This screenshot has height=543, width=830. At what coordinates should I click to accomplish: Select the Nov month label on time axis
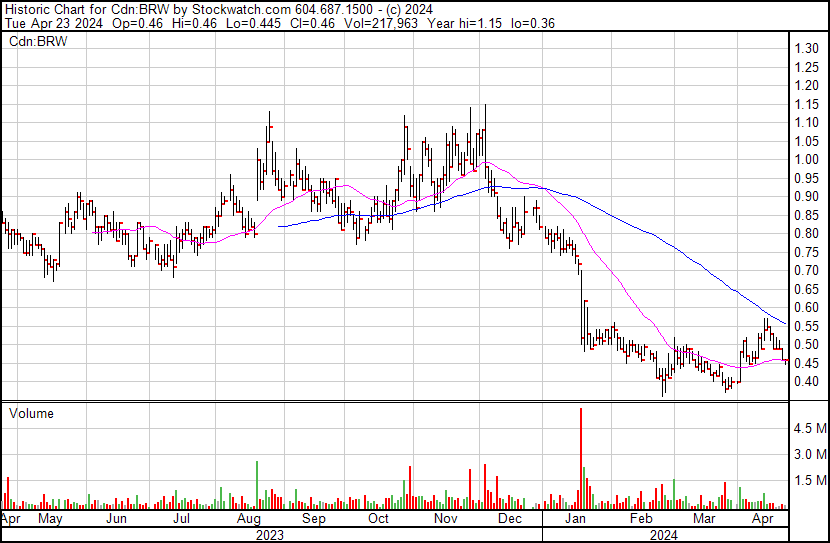pos(446,520)
